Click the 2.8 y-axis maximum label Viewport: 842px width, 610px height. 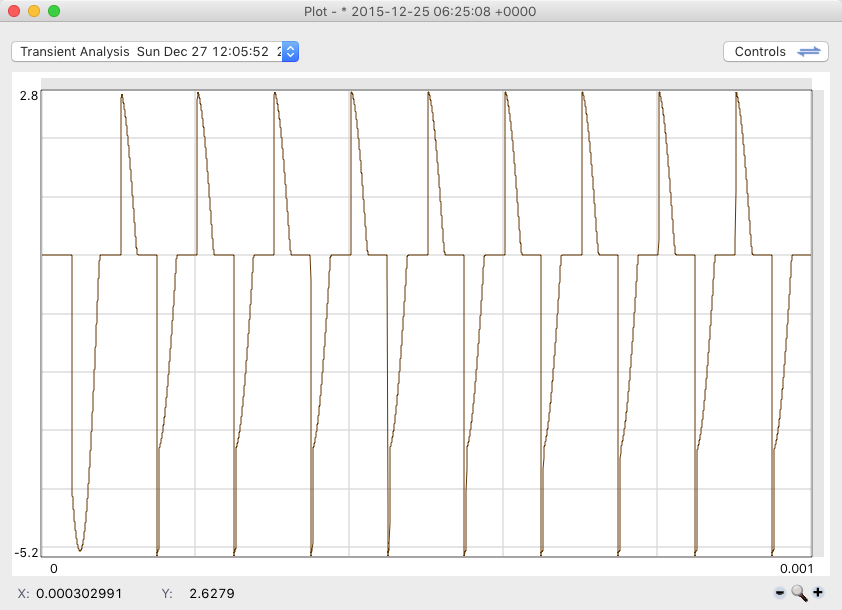click(x=29, y=95)
